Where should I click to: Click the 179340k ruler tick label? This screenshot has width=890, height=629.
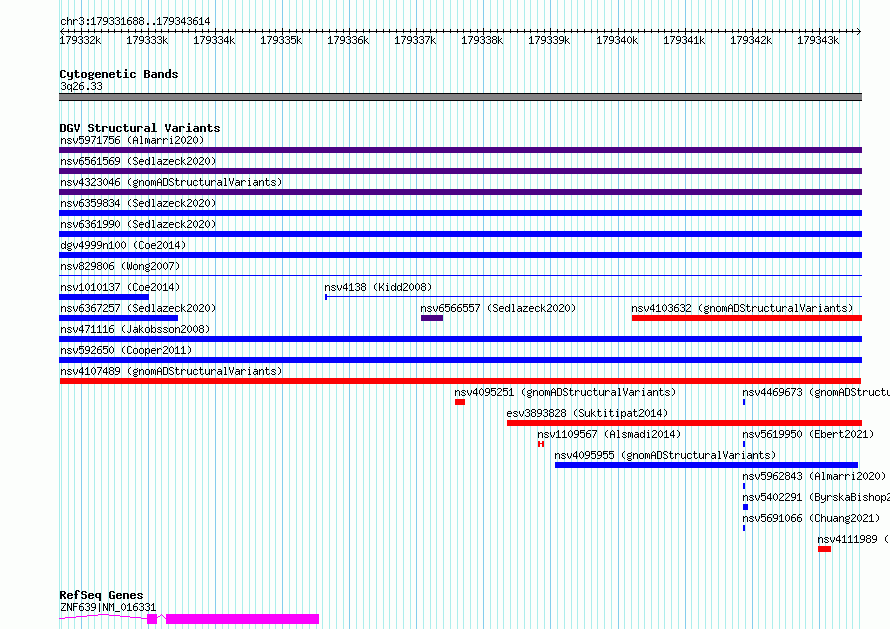(617, 40)
